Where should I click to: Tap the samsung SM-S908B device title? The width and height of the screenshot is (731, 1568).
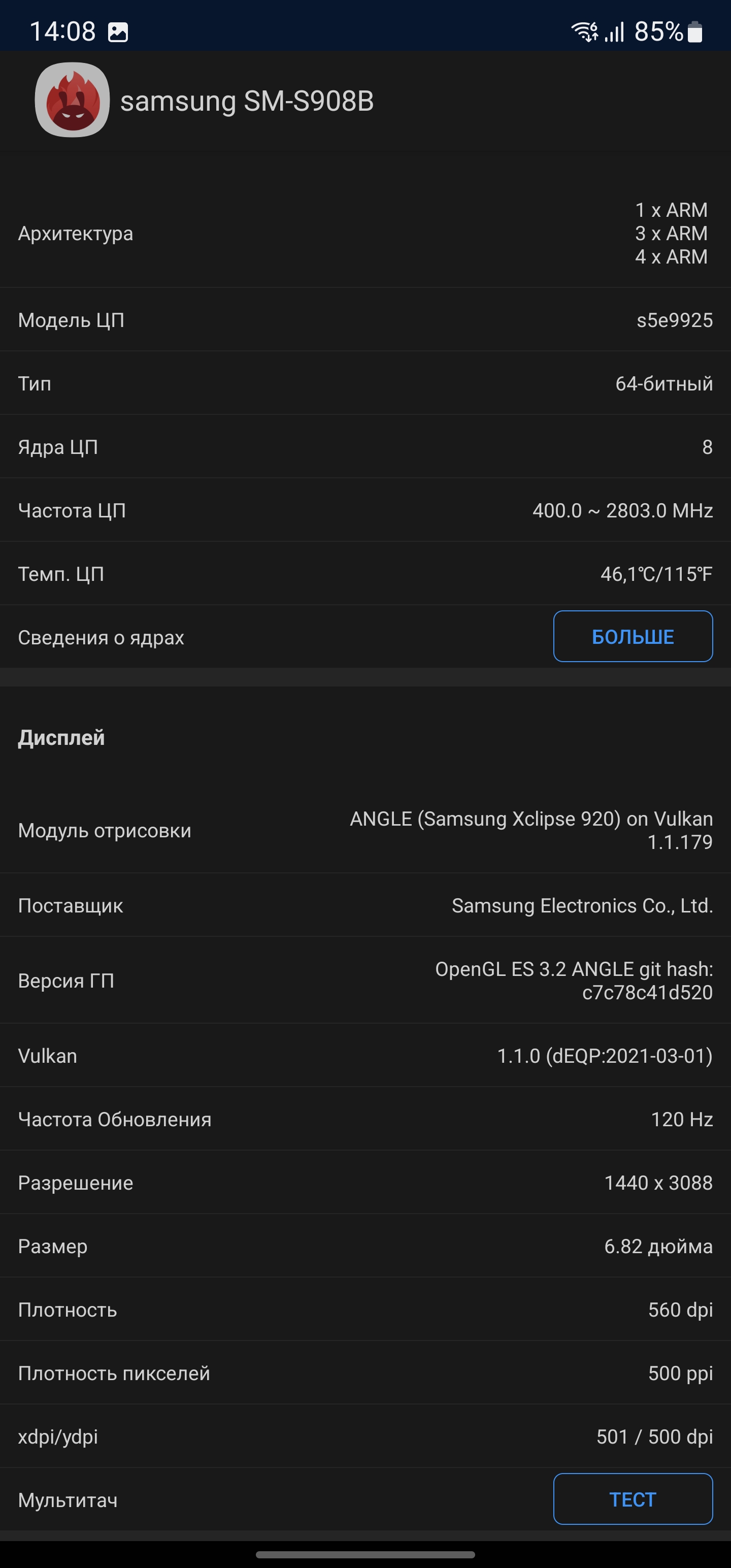coord(247,101)
